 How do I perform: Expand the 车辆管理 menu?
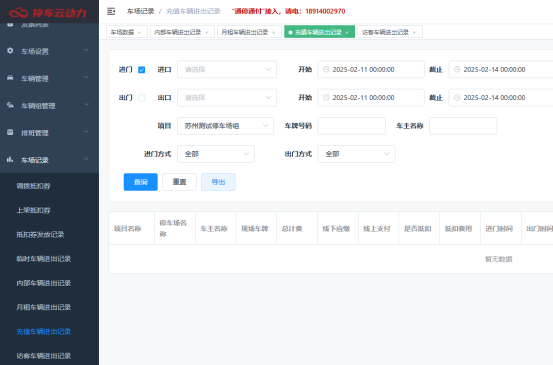[x=49, y=78]
